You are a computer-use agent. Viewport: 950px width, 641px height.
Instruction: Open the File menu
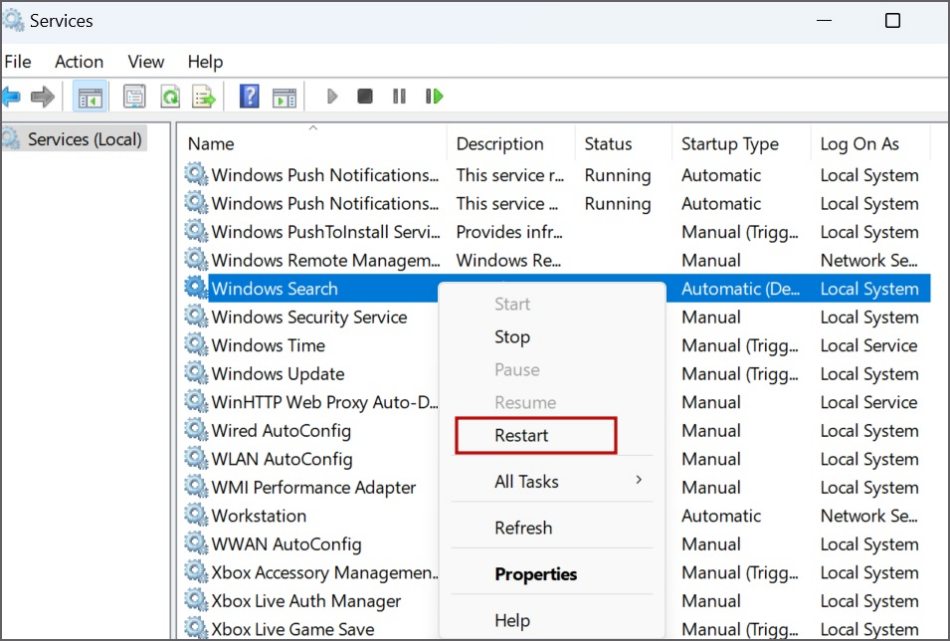tap(18, 62)
